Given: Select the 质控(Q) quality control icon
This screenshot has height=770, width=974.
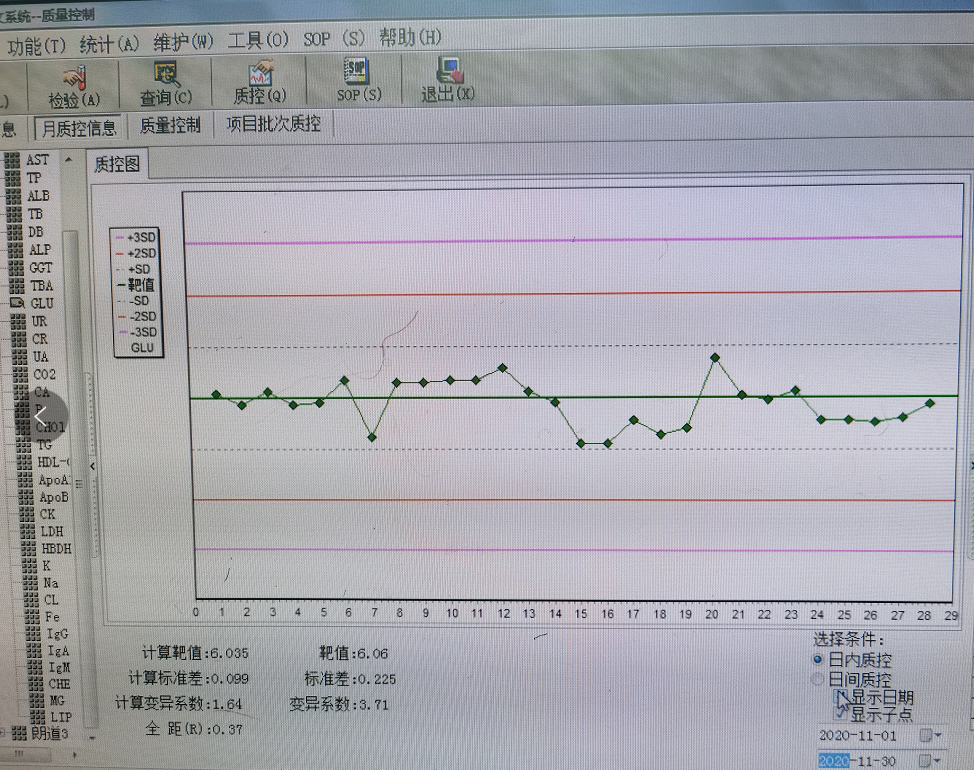Looking at the screenshot, I should coord(258,82).
